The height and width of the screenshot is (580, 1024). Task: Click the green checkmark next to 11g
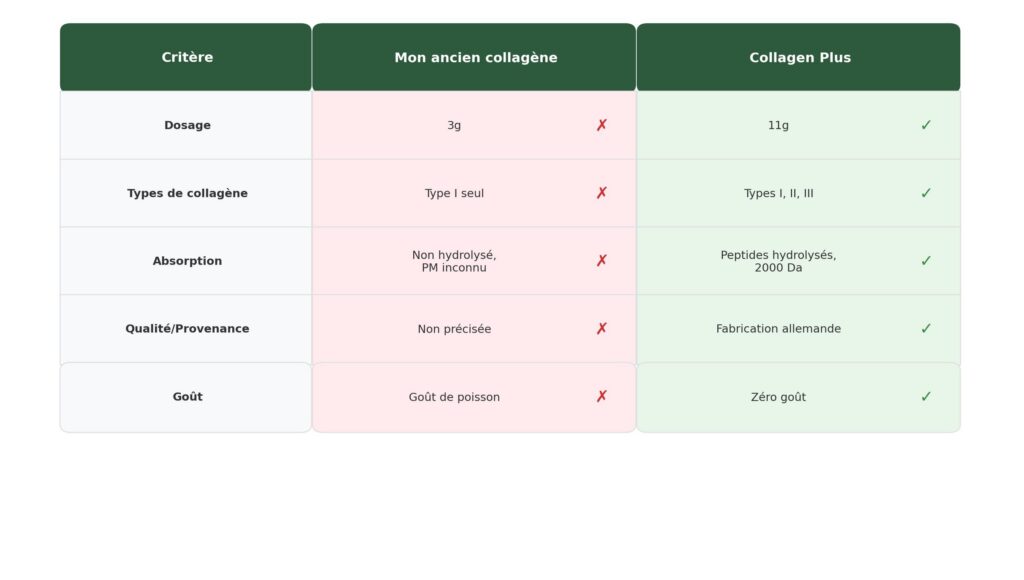pos(926,125)
